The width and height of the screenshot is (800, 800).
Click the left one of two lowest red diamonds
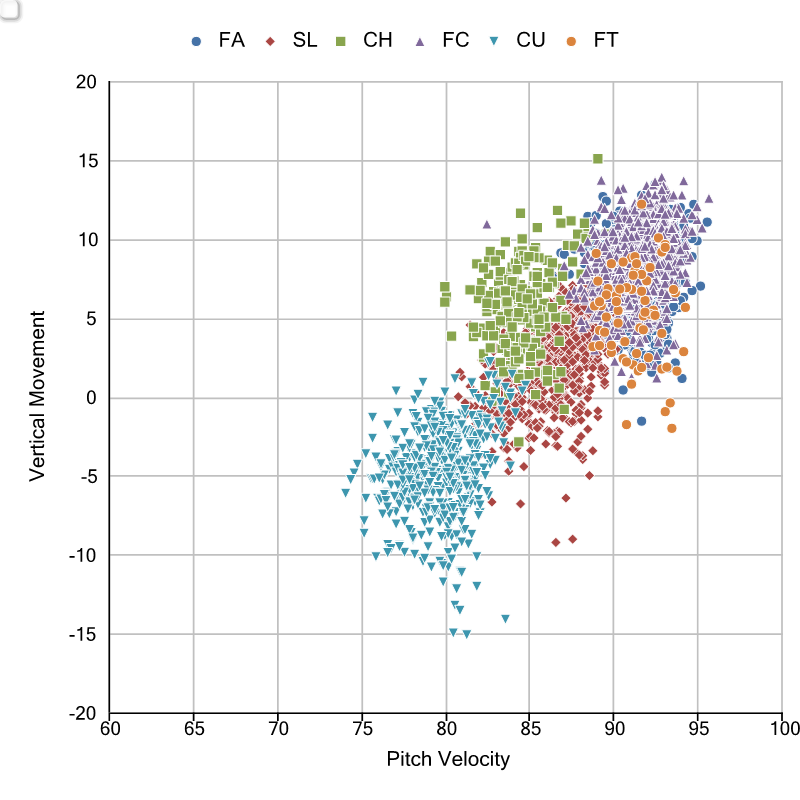(556, 542)
